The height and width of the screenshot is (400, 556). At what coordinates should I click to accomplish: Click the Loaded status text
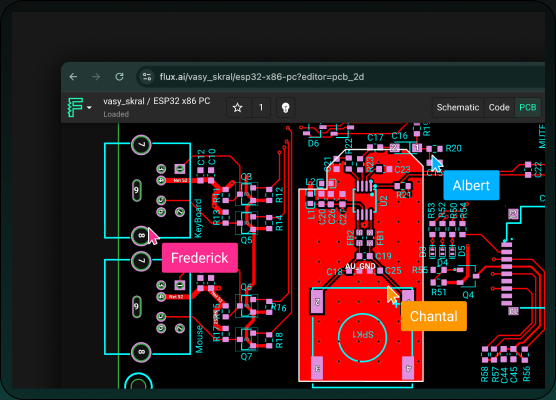coord(116,114)
